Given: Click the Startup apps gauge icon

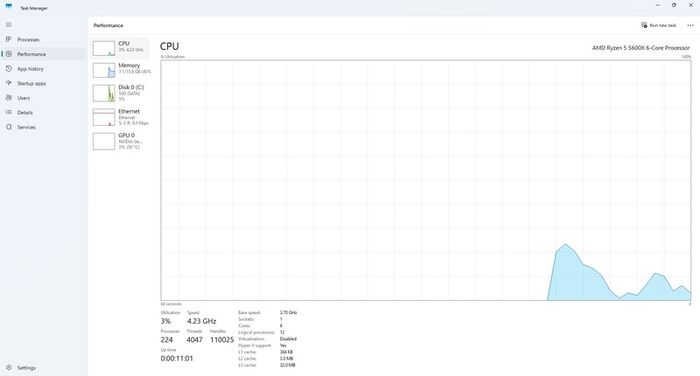Looking at the screenshot, I should point(8,83).
